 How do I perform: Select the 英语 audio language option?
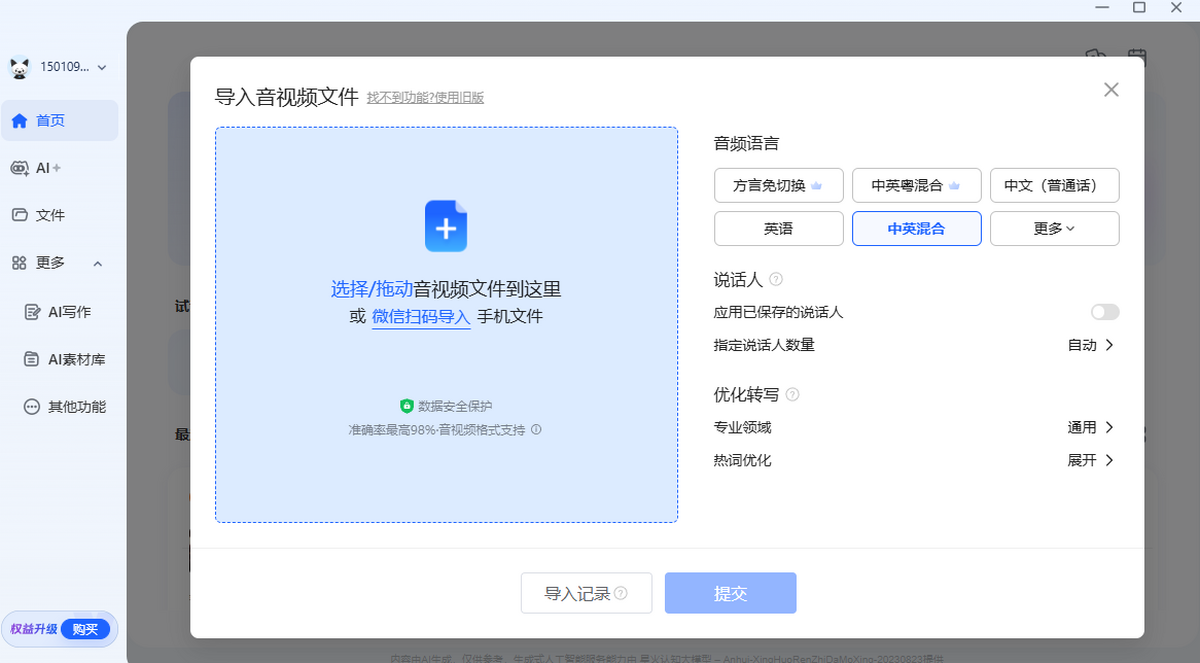tap(778, 228)
